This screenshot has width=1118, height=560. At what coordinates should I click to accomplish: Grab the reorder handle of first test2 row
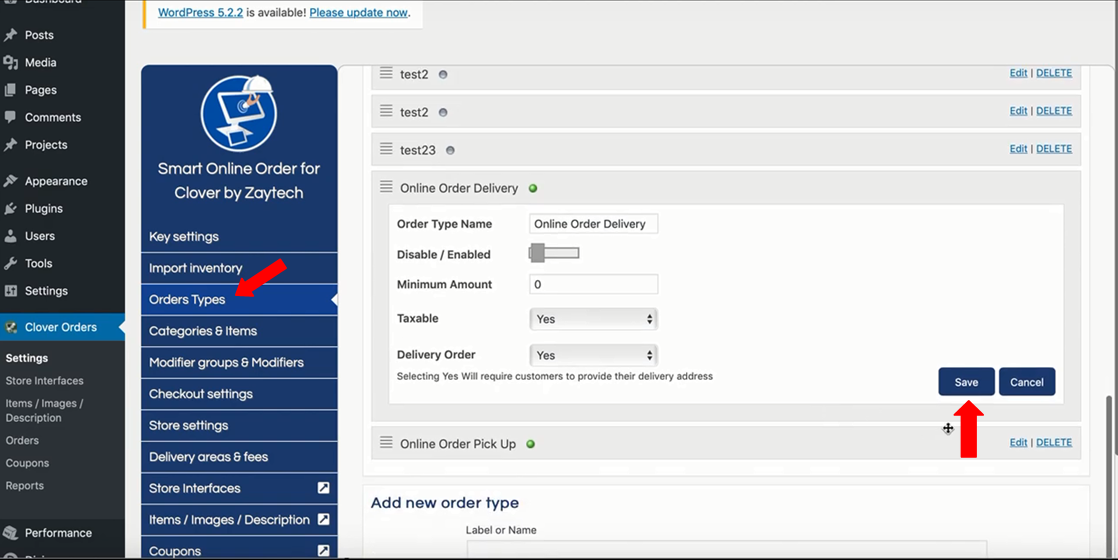386,73
